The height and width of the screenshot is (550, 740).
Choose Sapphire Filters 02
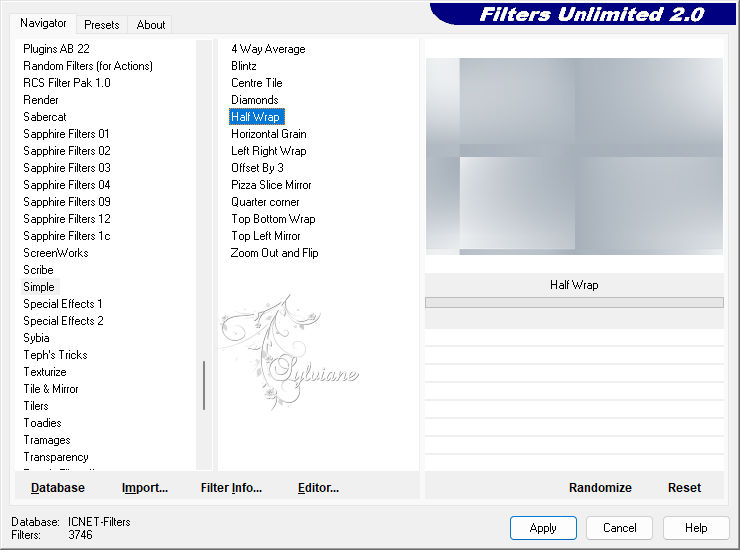click(x=67, y=151)
